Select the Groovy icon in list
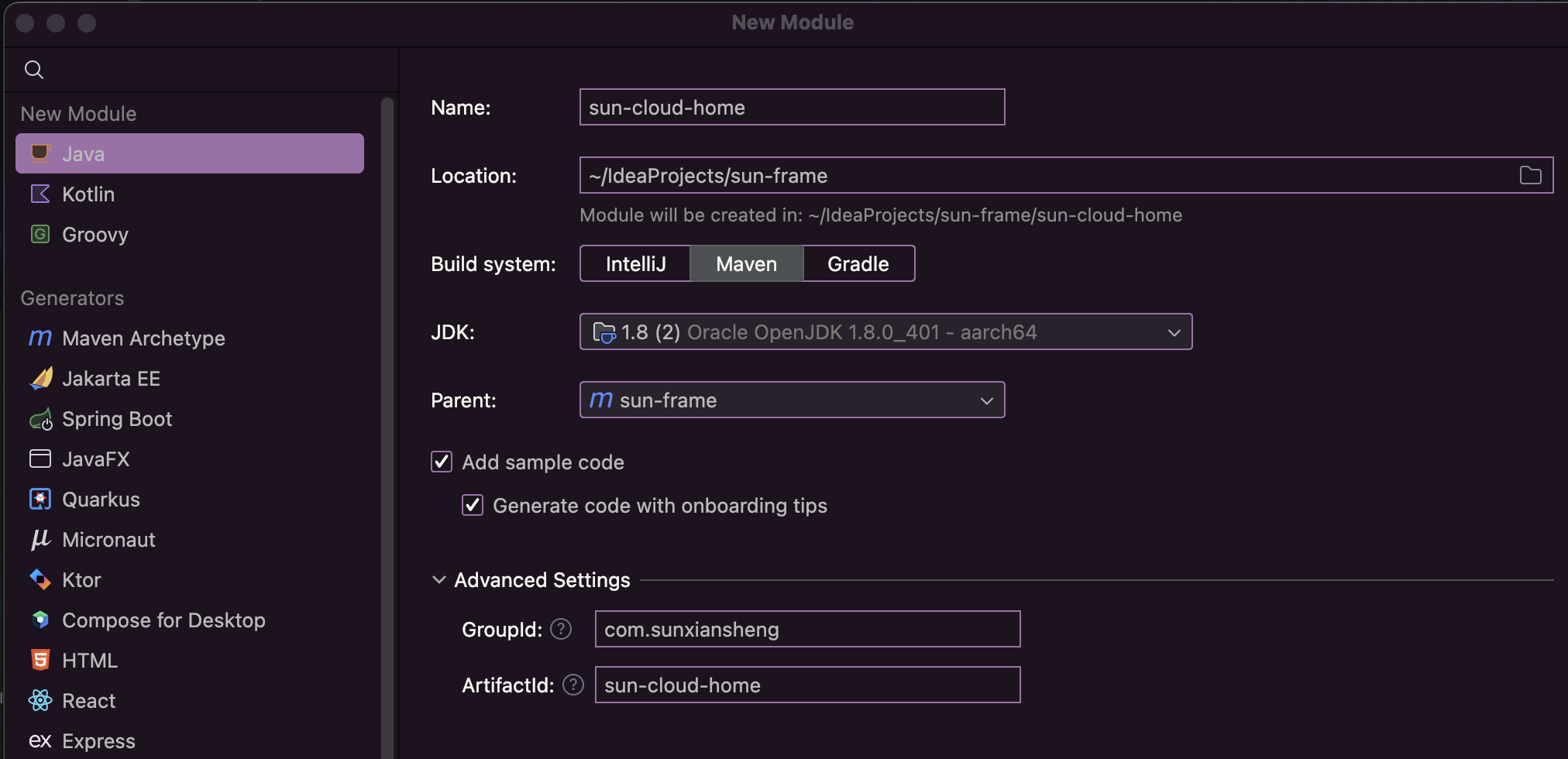Image resolution: width=1568 pixels, height=759 pixels. tap(40, 234)
